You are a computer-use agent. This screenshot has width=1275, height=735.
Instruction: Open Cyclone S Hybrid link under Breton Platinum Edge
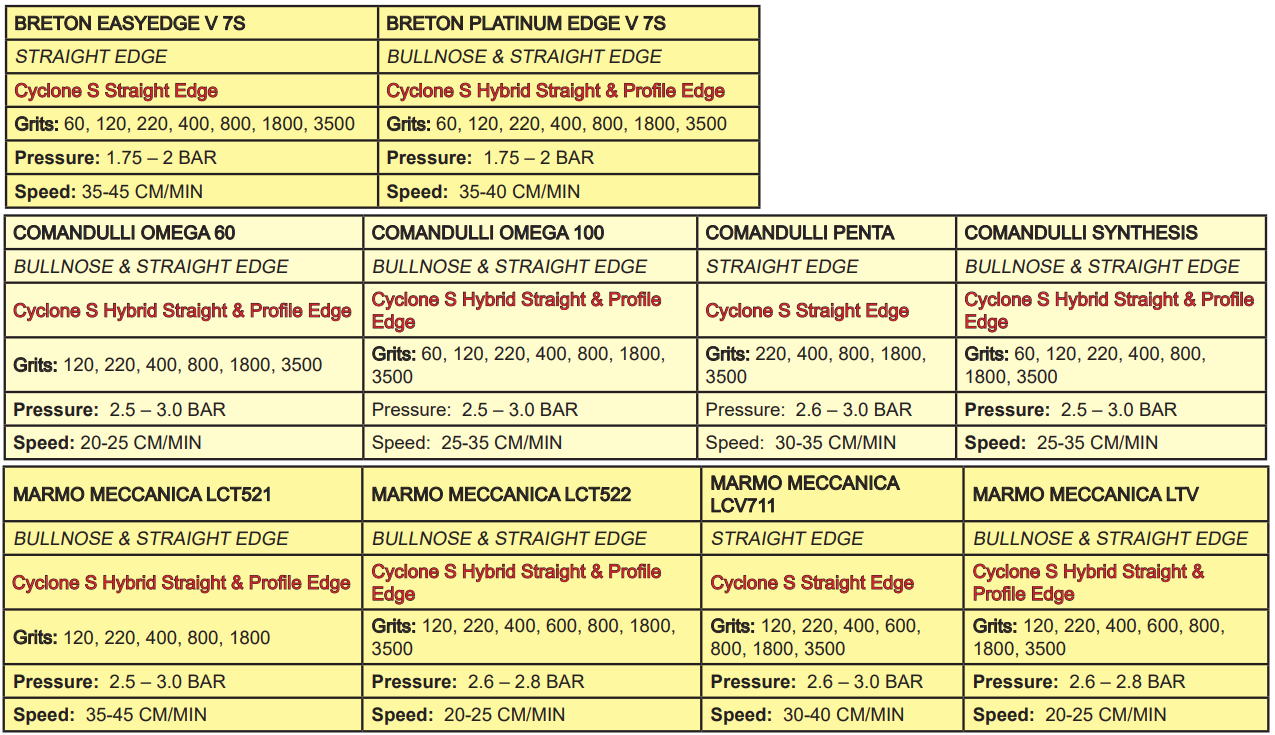(555, 91)
